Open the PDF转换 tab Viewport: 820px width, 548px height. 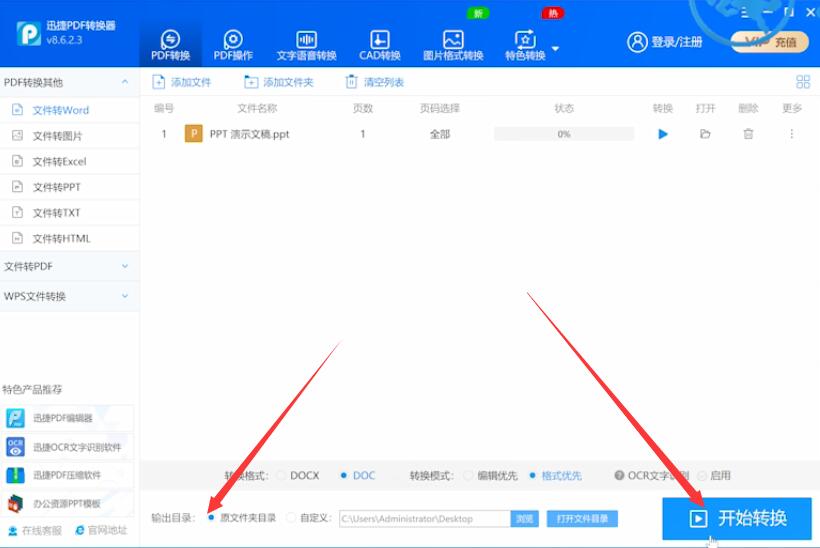pos(170,45)
